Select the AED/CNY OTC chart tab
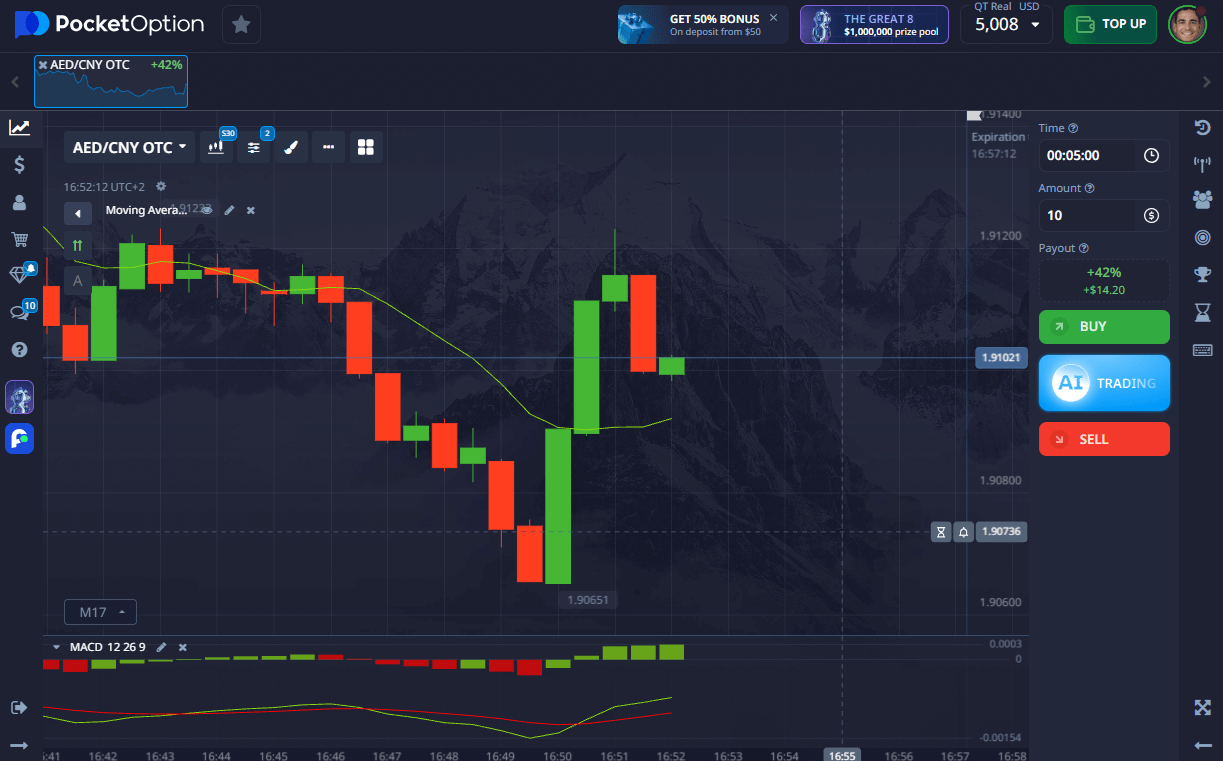 111,82
